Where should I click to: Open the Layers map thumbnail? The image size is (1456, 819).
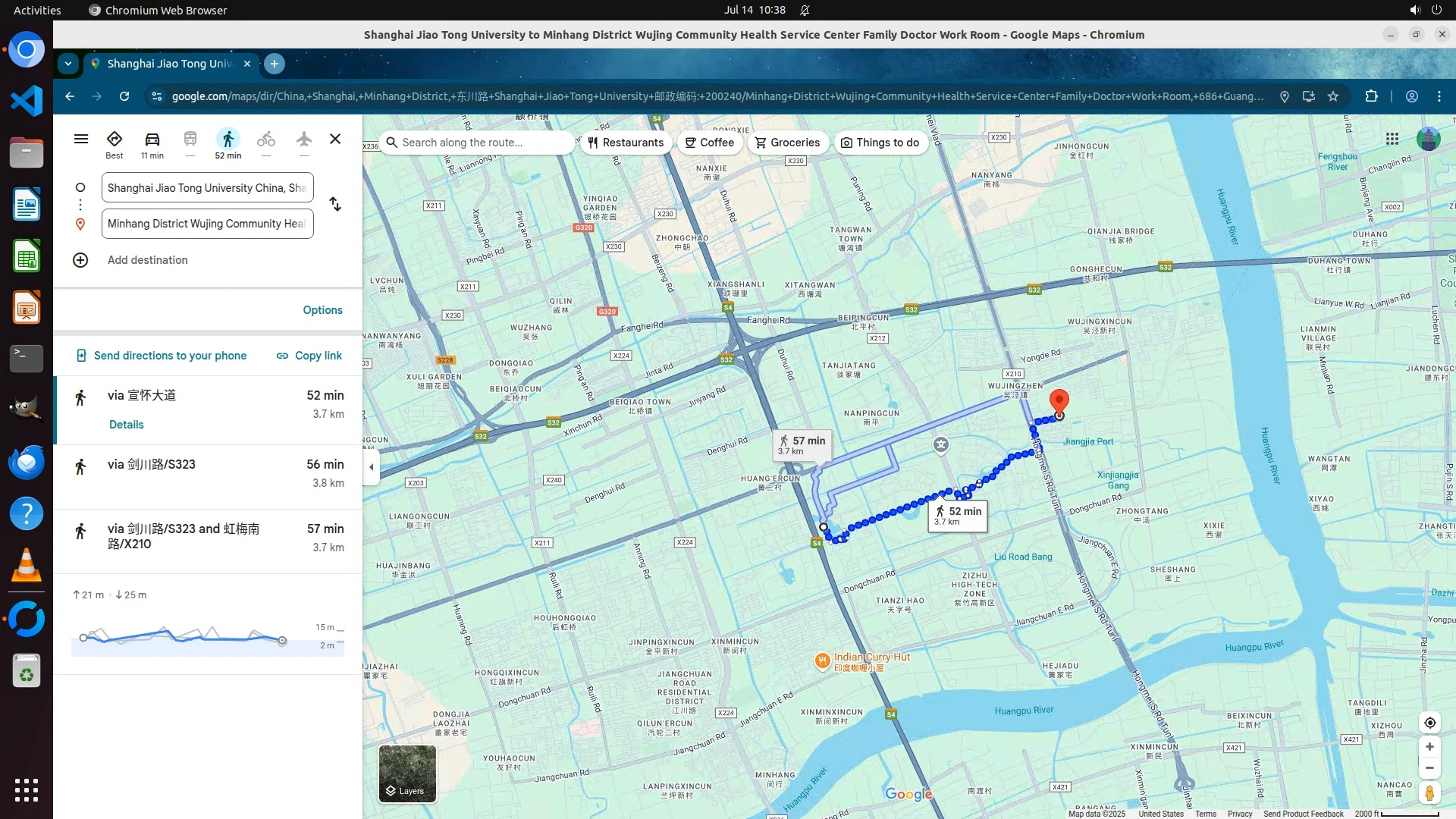(x=407, y=773)
